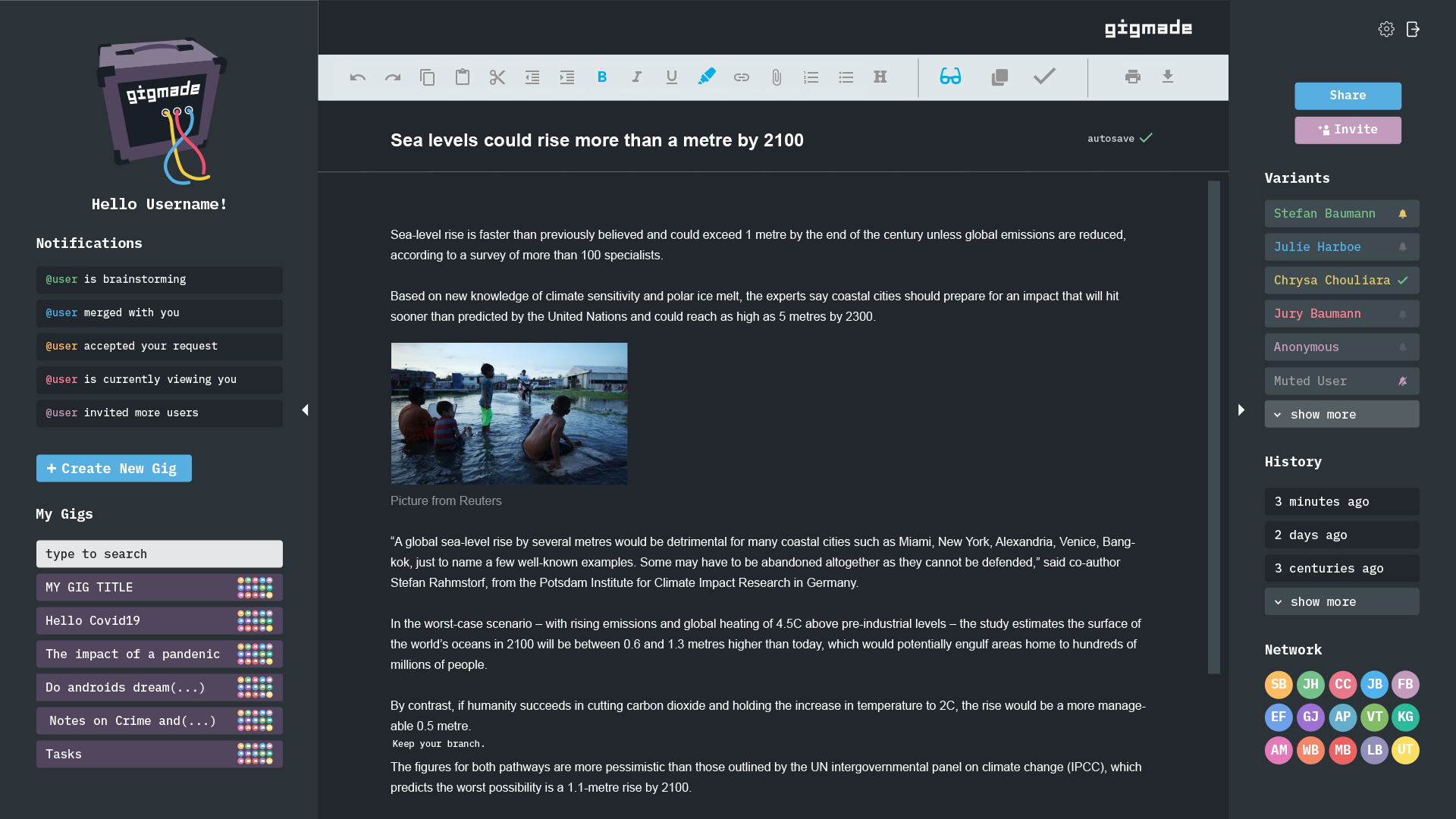This screenshot has width=1456, height=819.
Task: Toggle italic formatting
Action: (637, 77)
